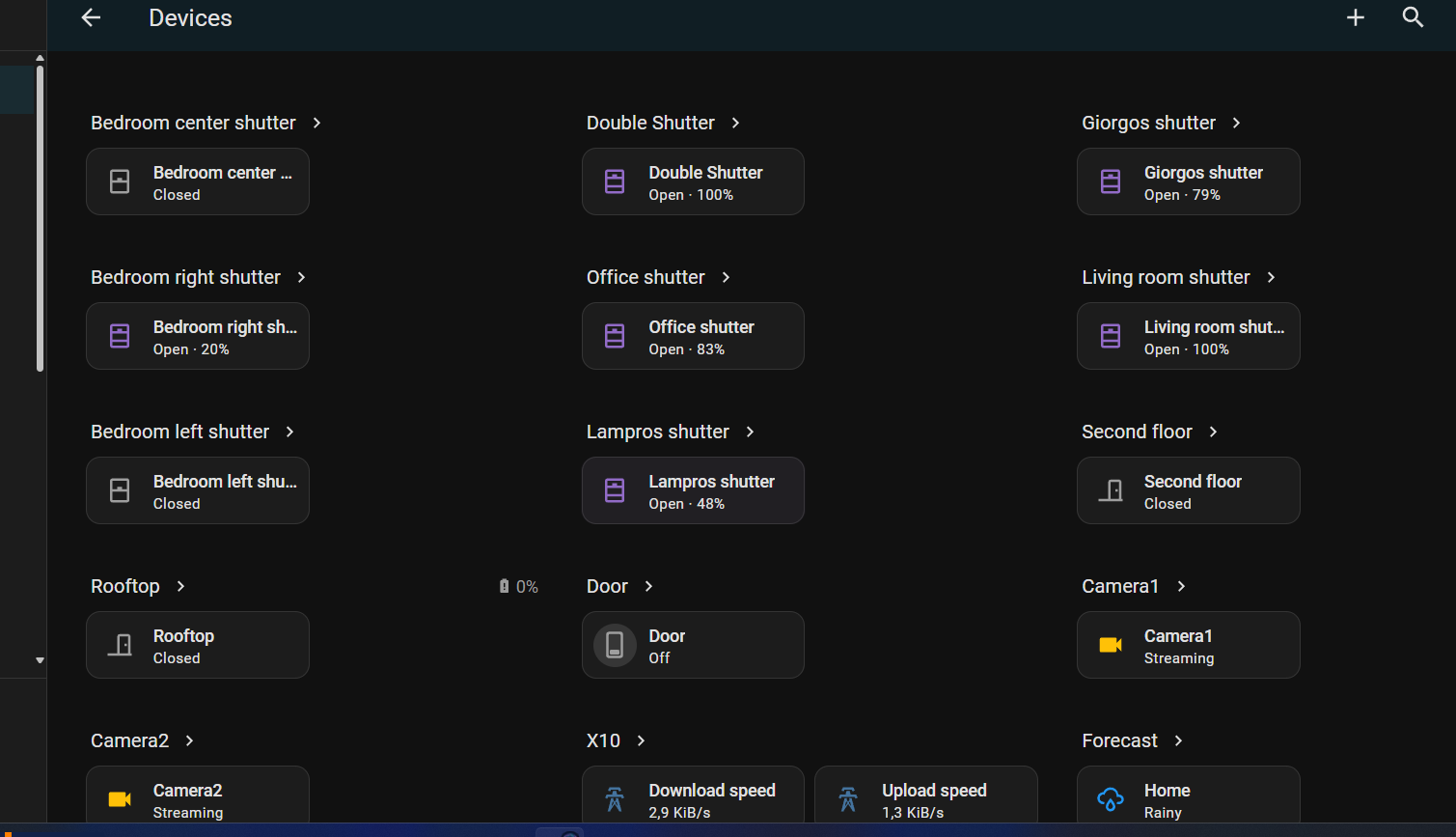
Task: Click the plus icon to add device
Action: pyautogui.click(x=1355, y=18)
